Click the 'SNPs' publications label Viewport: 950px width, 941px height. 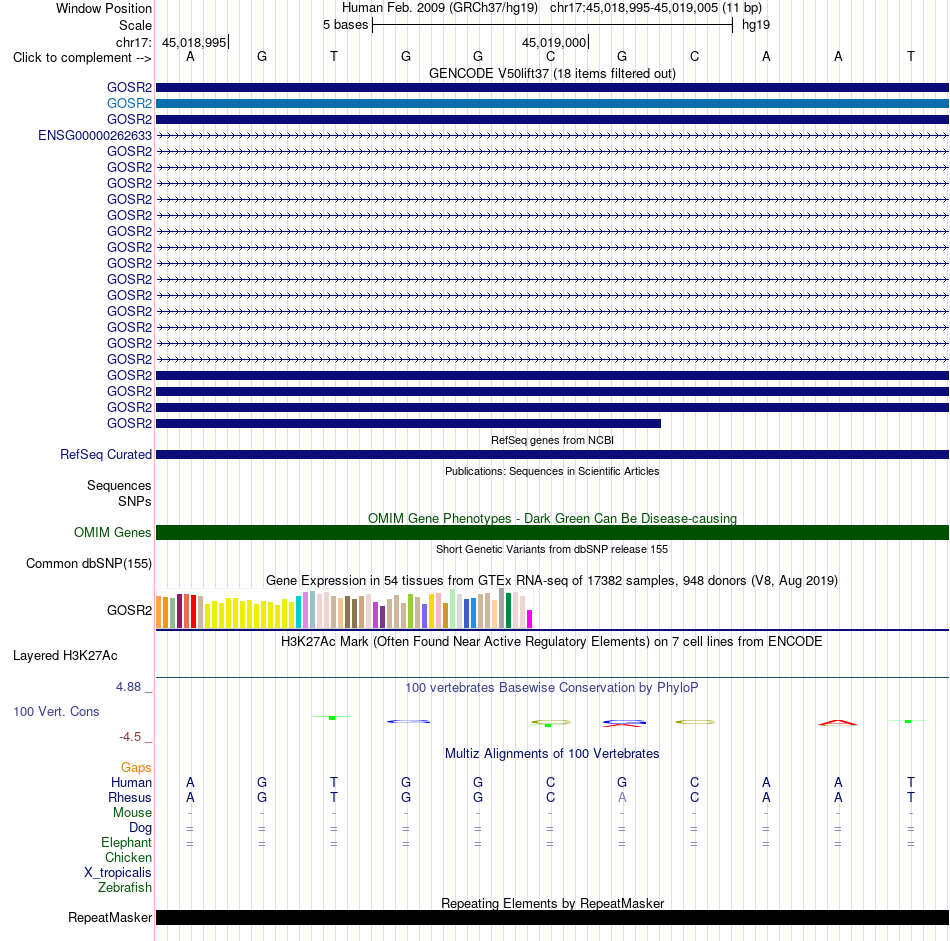(135, 502)
